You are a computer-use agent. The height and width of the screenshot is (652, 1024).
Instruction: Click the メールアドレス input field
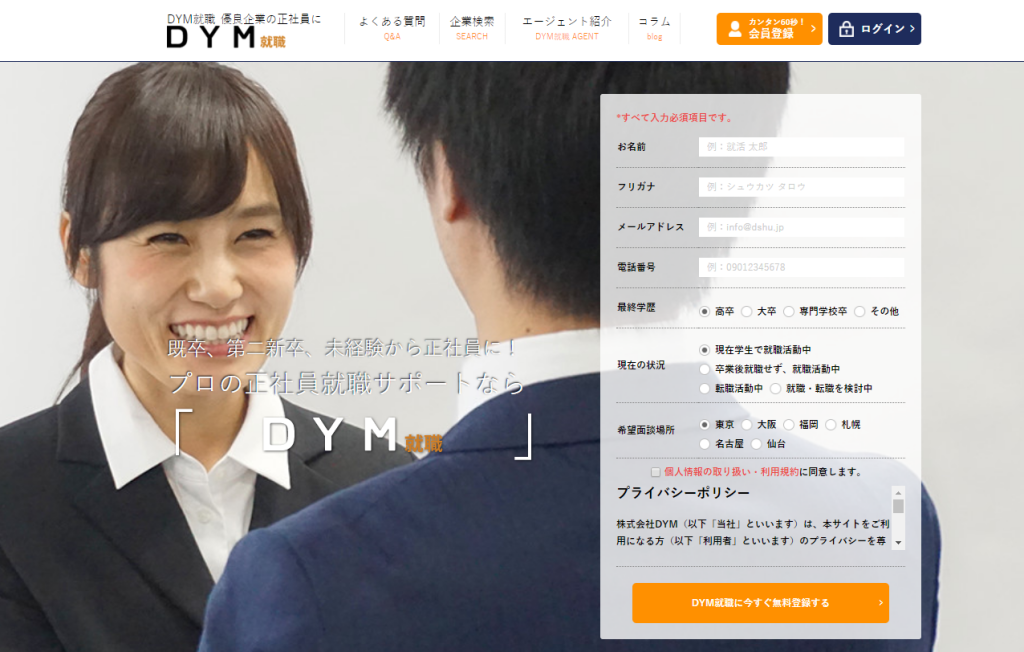801,227
